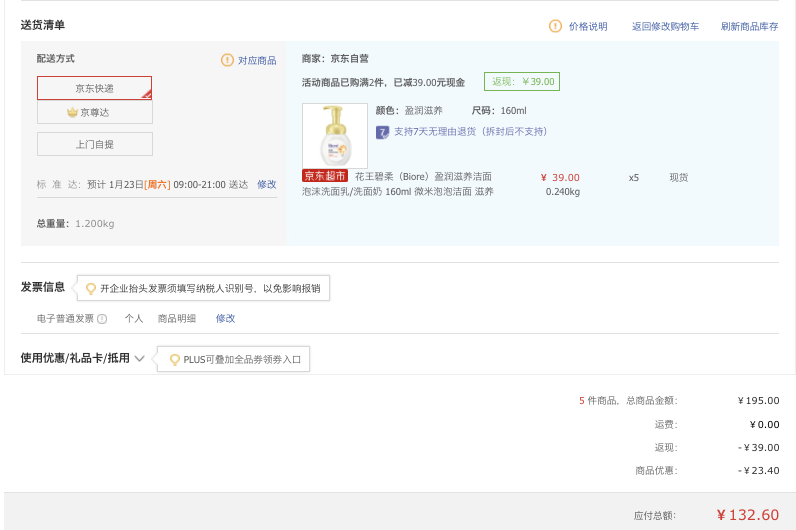Click the 周六 delivery day label
796x530 pixels.
(157, 184)
